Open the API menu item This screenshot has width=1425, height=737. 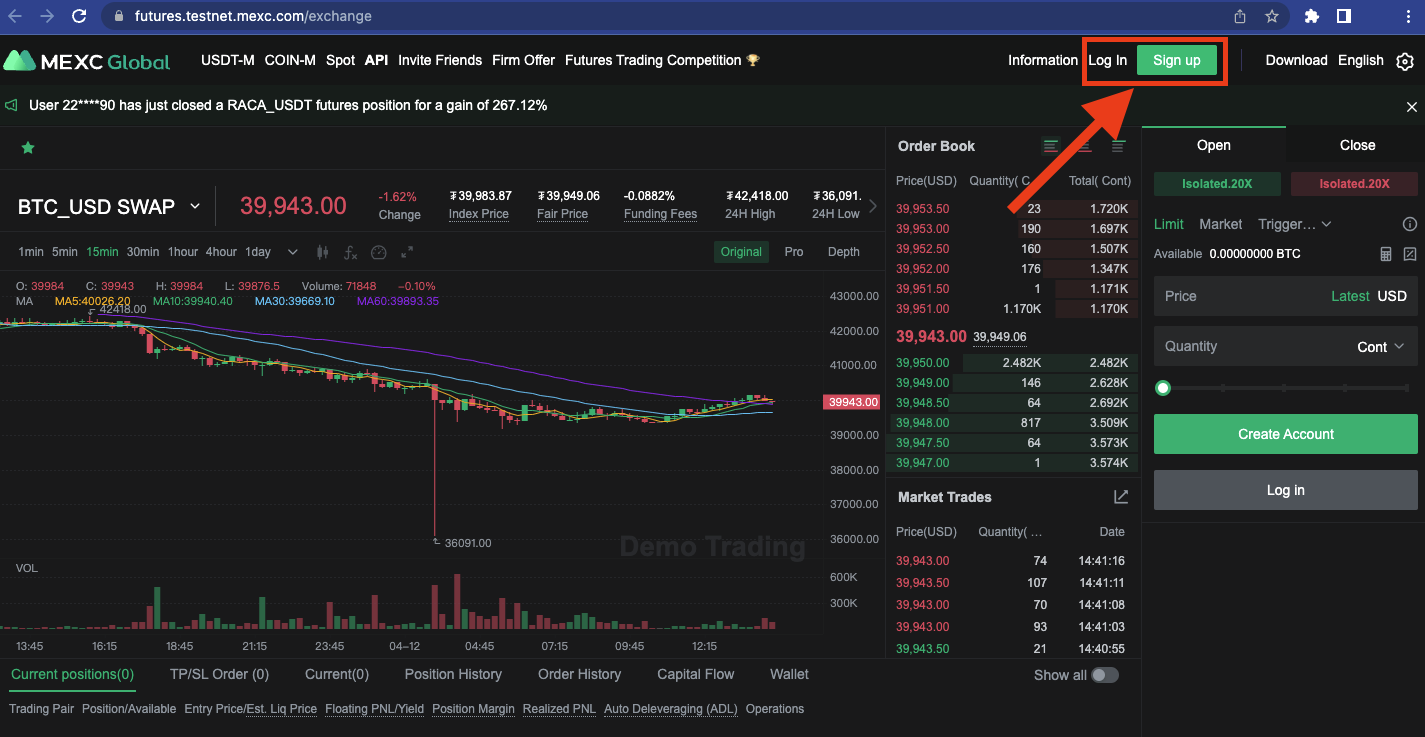tap(376, 60)
